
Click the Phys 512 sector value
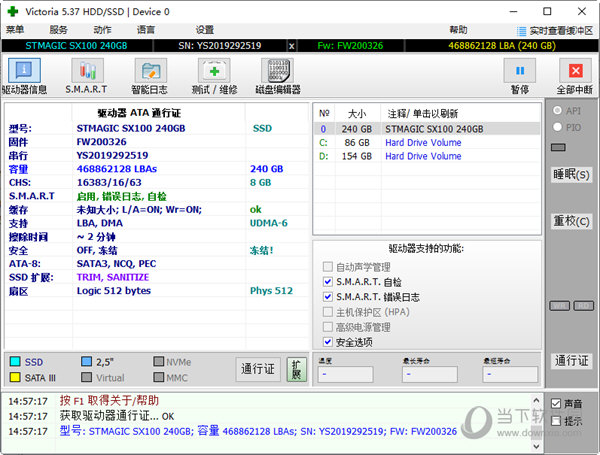pyautogui.click(x=271, y=290)
